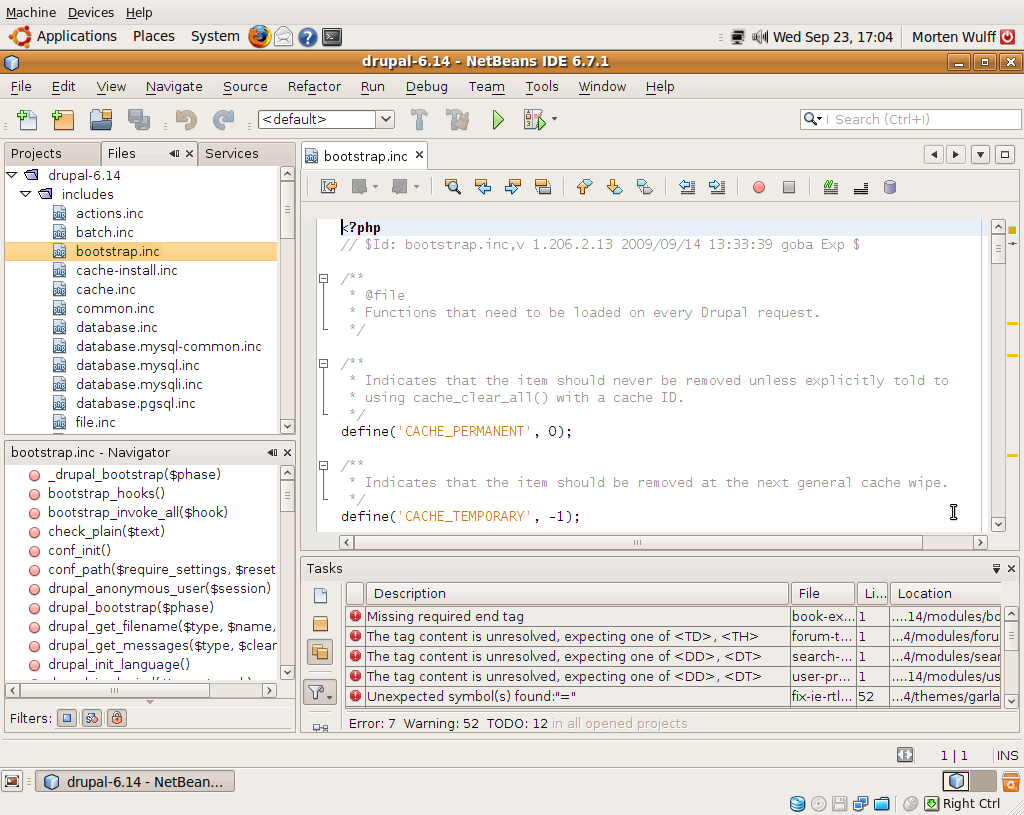
Task: Click the New Project toolbar icon
Action: coord(63,120)
